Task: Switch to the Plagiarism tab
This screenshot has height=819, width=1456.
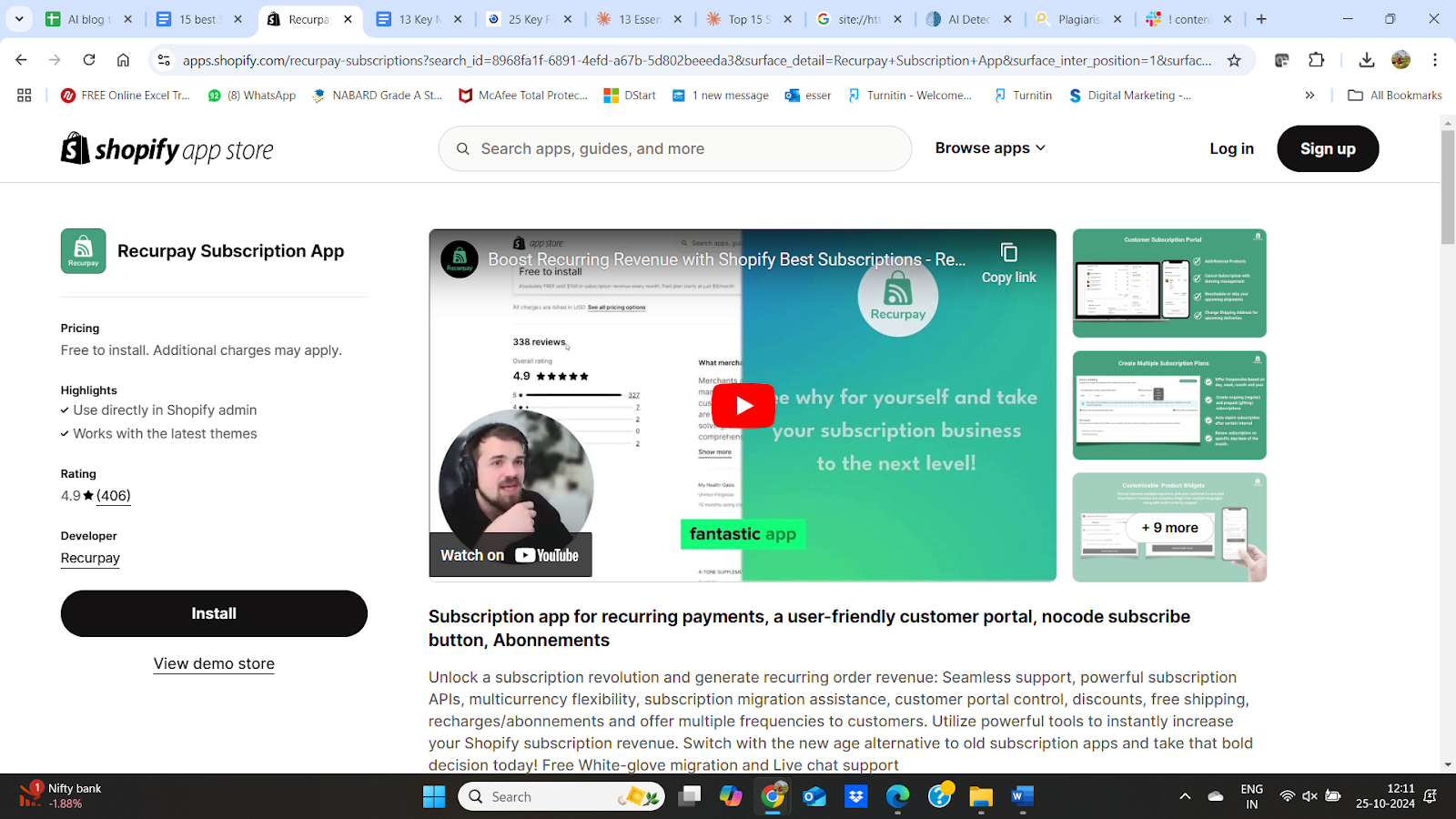Action: 1081,18
